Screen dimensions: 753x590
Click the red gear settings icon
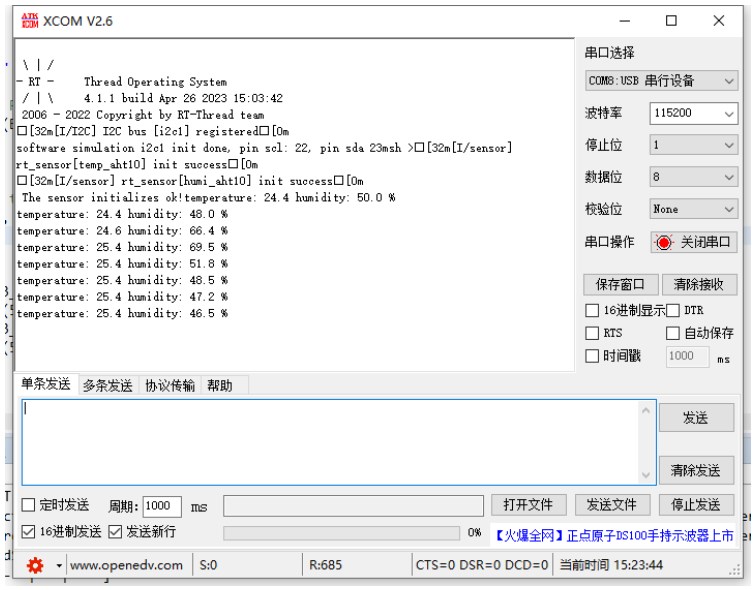coord(35,566)
